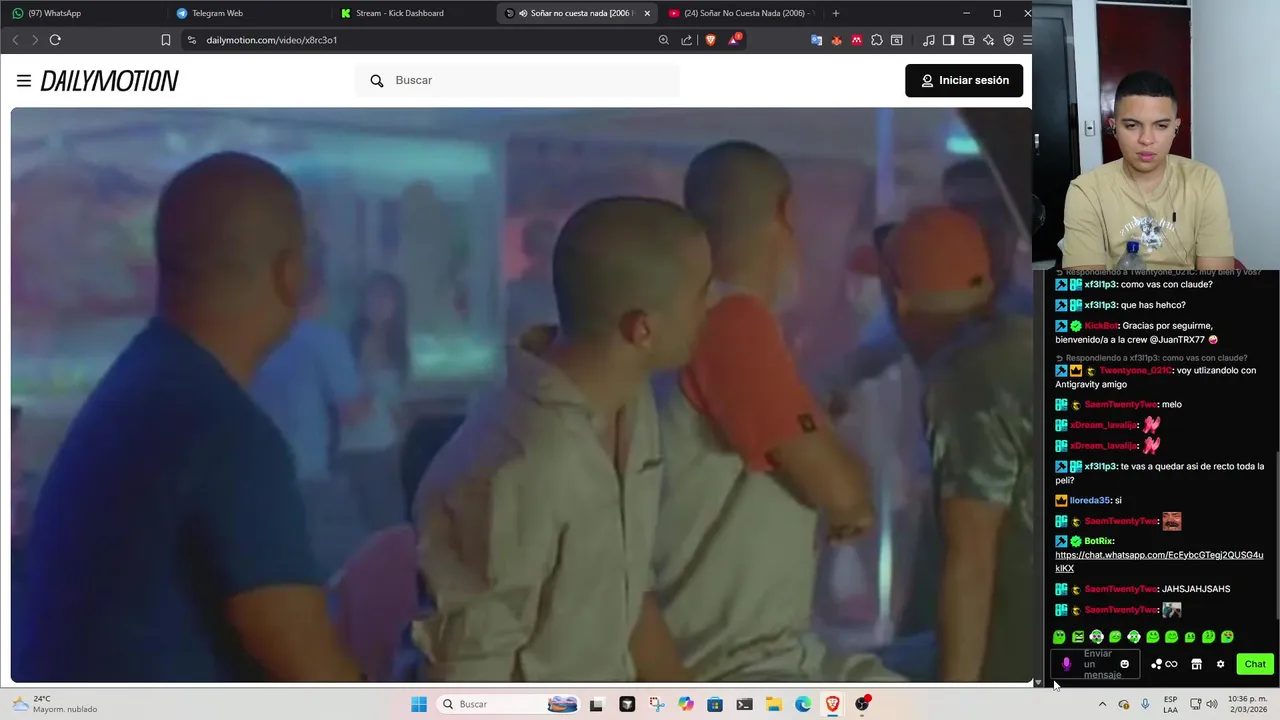Viewport: 1280px width, 720px height.
Task: Select the first green Kick emote
Action: tap(1059, 637)
